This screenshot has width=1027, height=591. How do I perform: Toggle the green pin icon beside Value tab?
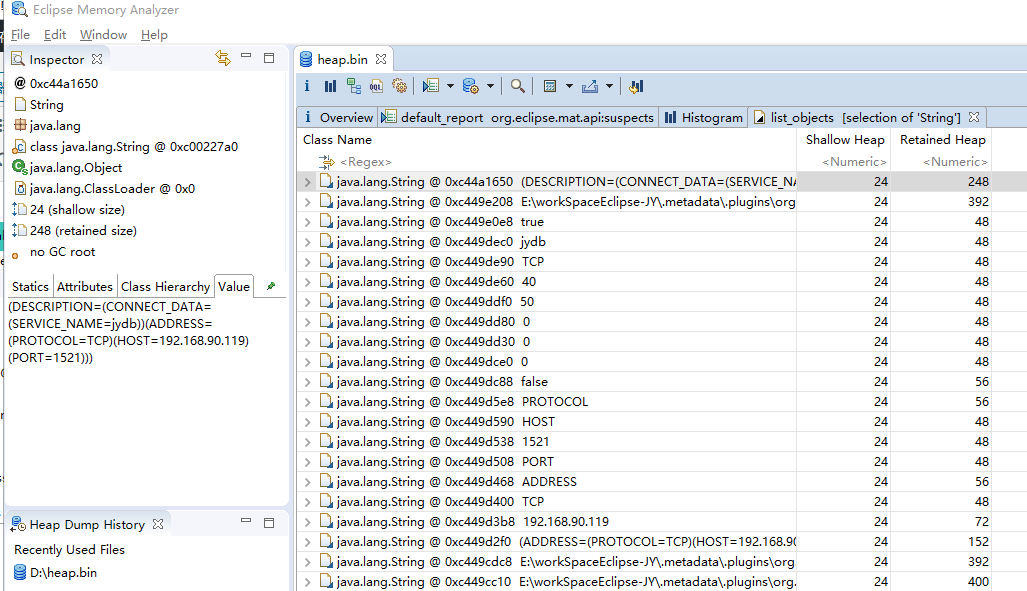pos(271,286)
